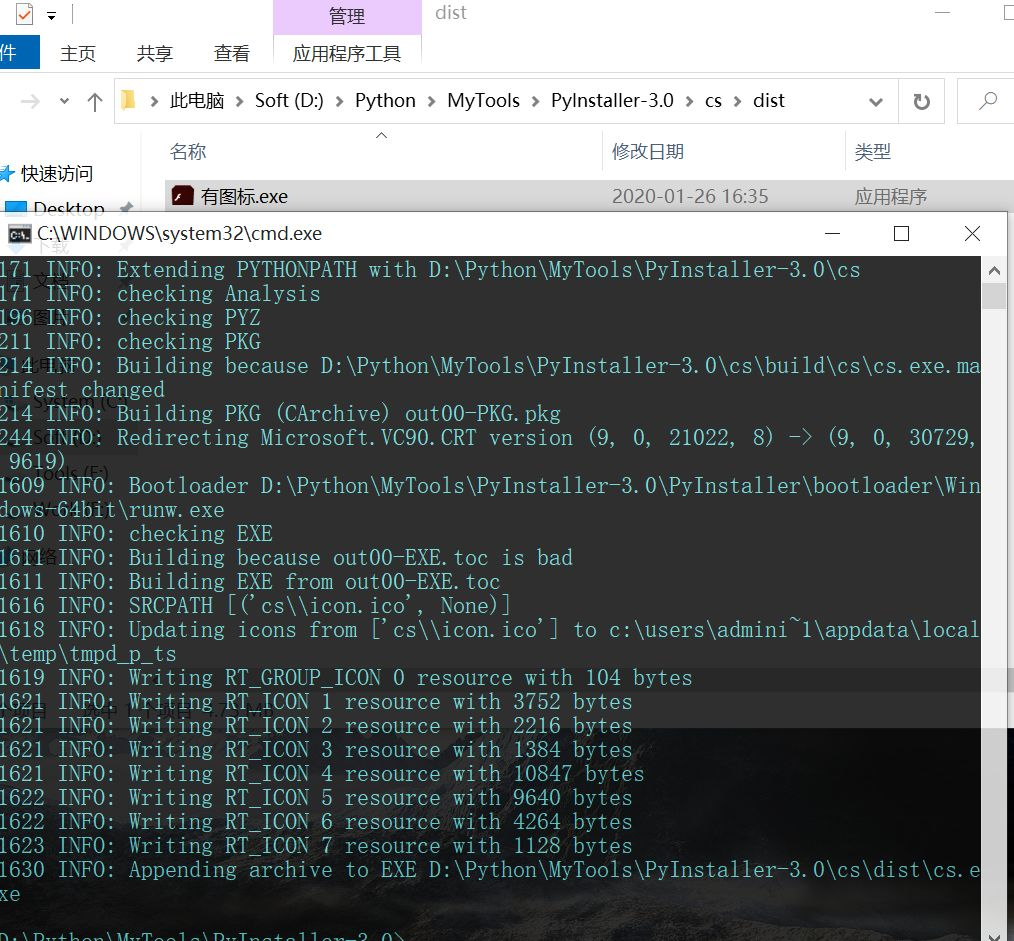This screenshot has height=941, width=1014.
Task: Open the 主页 ribbon tab
Action: pyautogui.click(x=78, y=54)
